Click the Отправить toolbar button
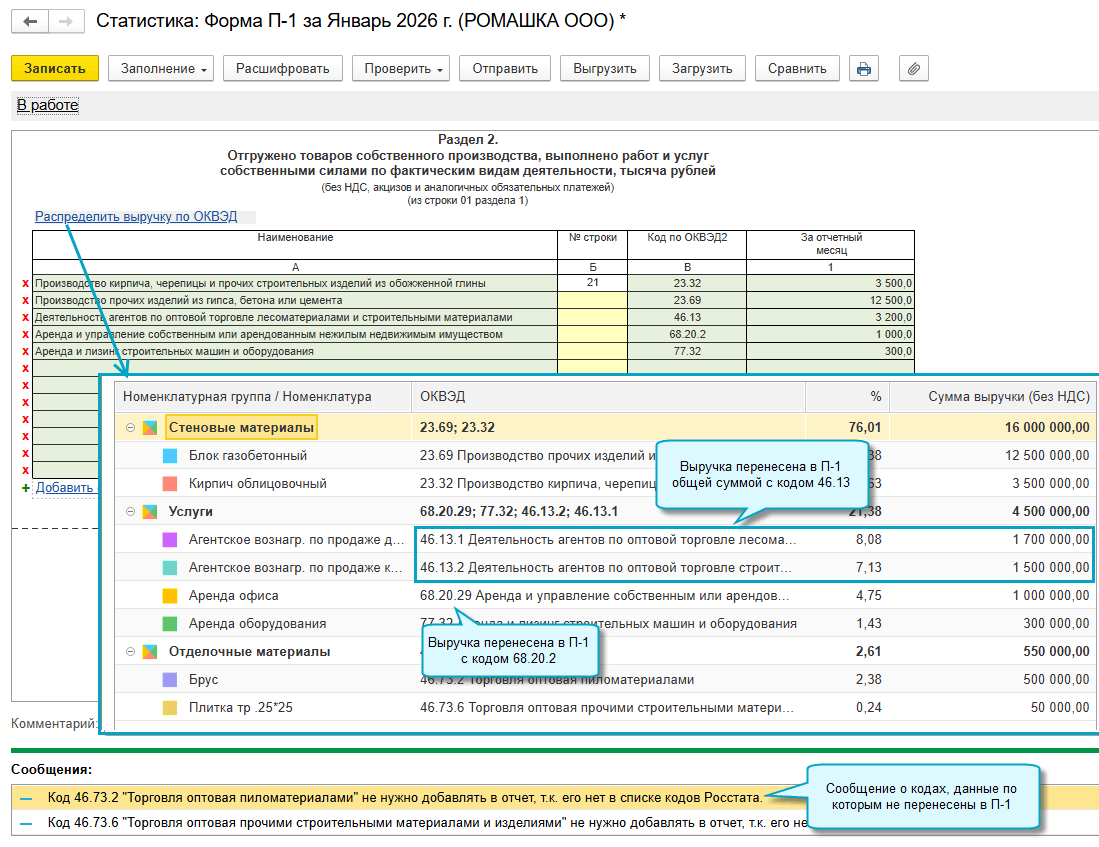This screenshot has height=847, width=1099. point(505,68)
